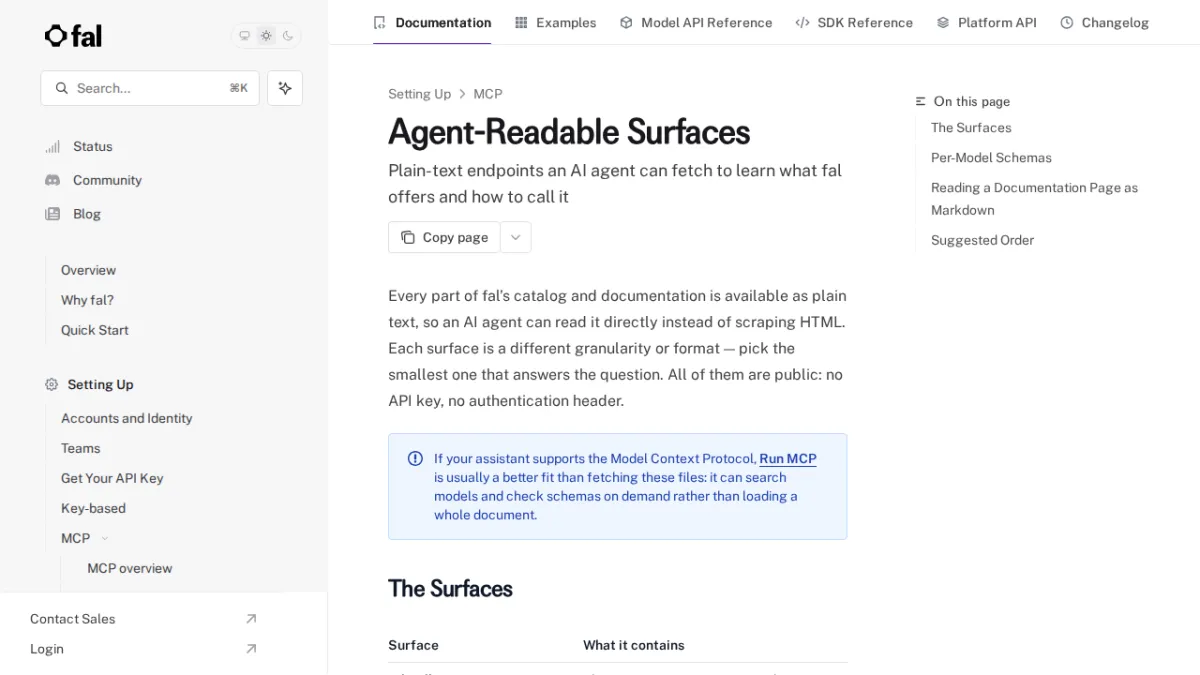Screen dimensions: 1200x675
Task: Focus the Search input field
Action: pos(150,88)
